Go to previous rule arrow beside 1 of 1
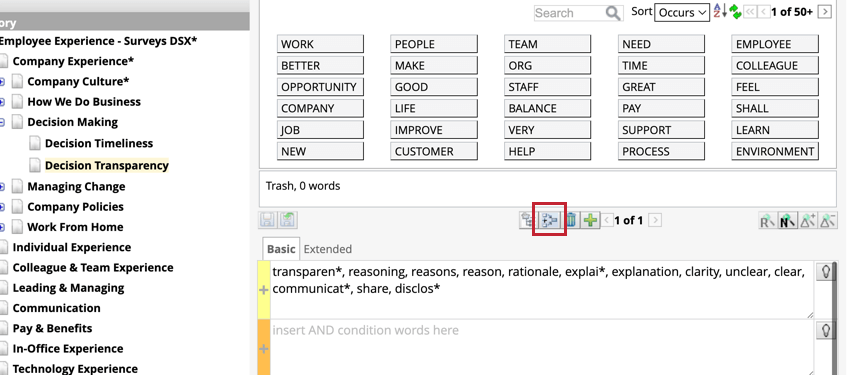This screenshot has height=375, width=850. click(x=607, y=221)
